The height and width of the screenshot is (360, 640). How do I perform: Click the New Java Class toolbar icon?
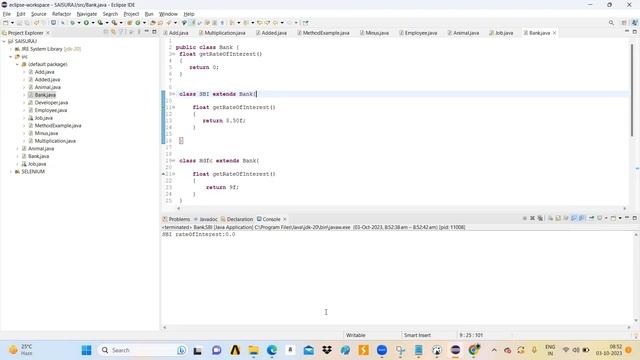click(x=138, y=23)
